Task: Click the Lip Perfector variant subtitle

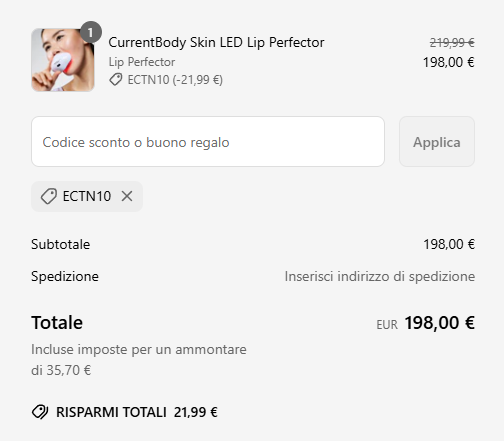Action: pos(142,62)
